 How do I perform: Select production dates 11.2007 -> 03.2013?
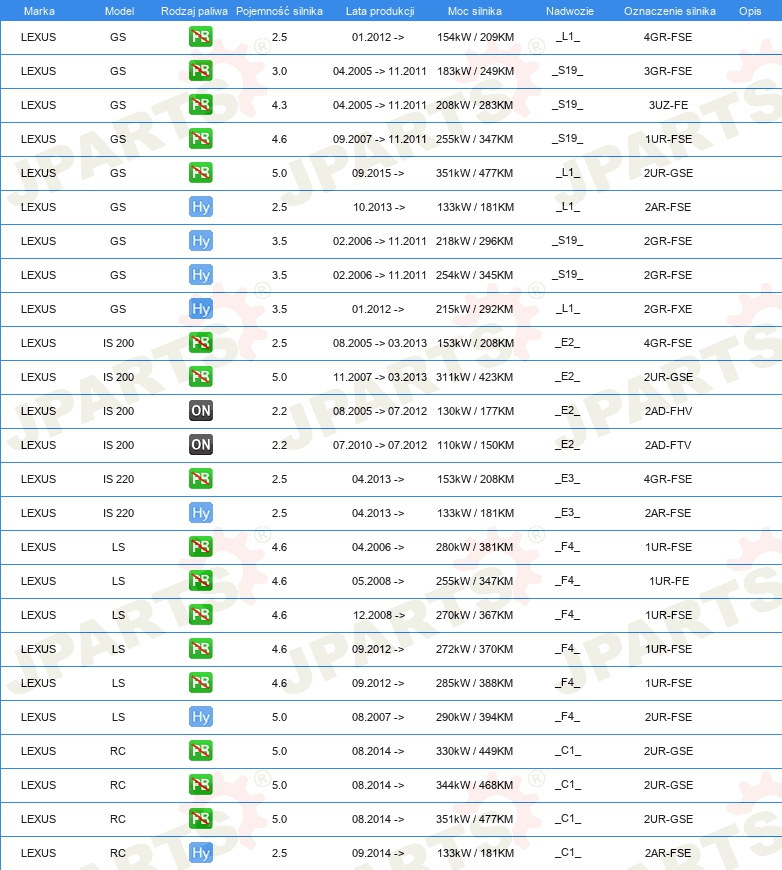pyautogui.click(x=380, y=377)
